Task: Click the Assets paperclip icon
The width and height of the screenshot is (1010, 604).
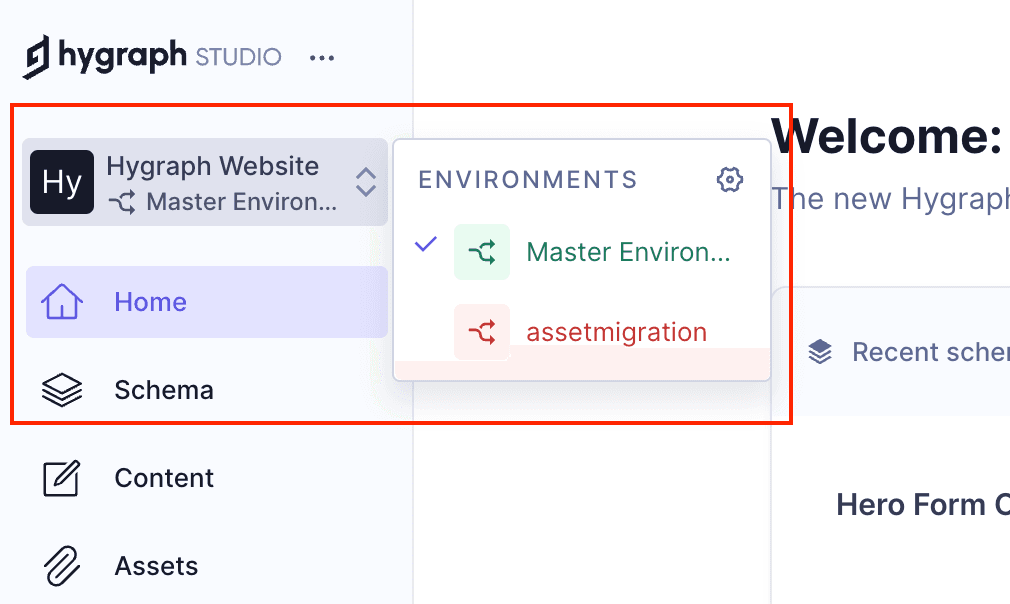Action: click(61, 566)
